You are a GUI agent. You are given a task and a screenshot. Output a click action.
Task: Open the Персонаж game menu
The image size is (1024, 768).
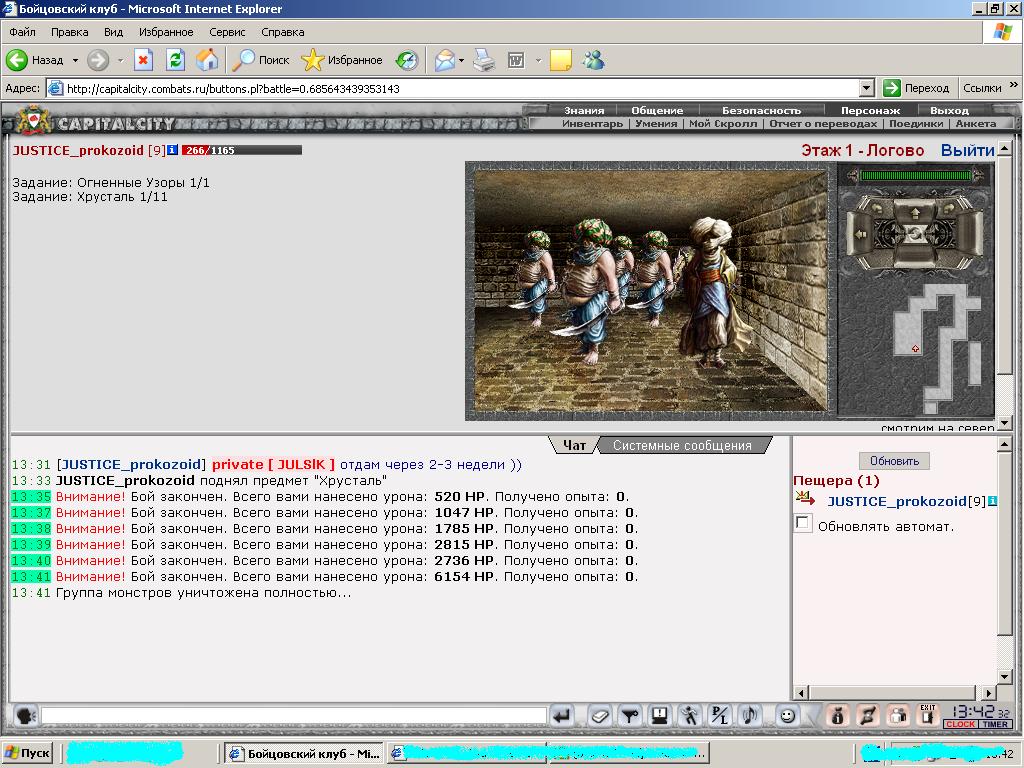[x=870, y=110]
